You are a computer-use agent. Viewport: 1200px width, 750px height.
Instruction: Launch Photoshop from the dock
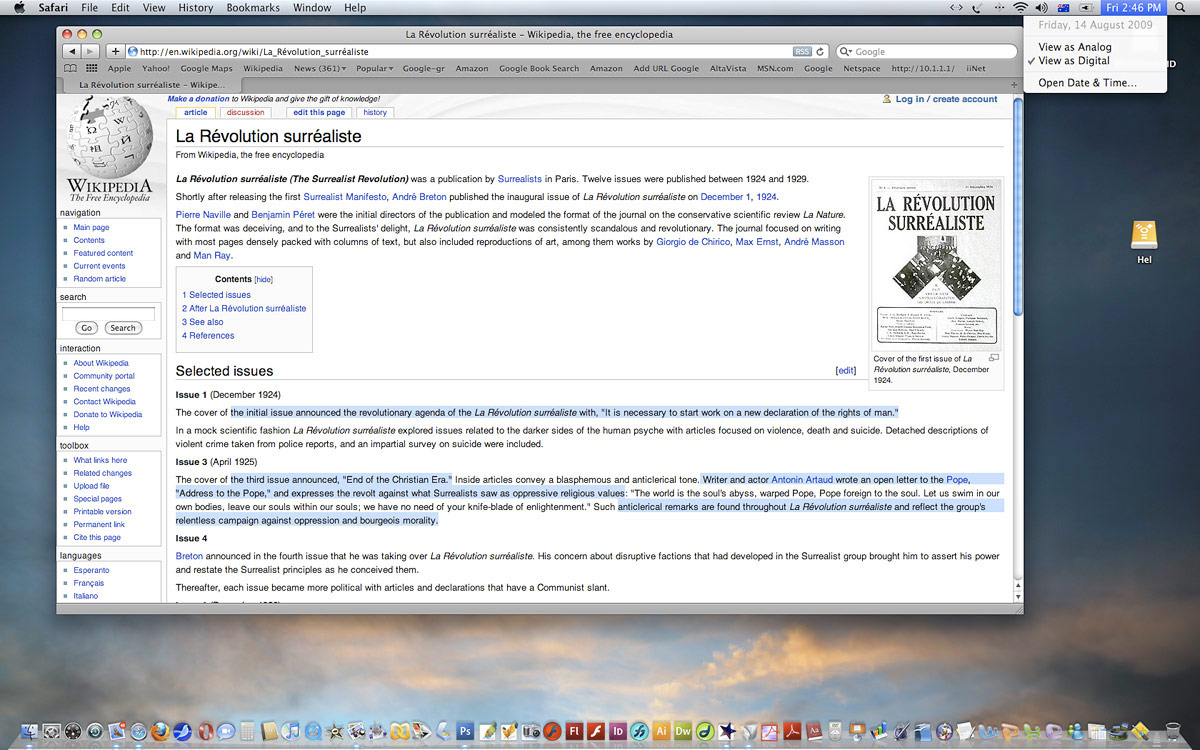[465, 731]
